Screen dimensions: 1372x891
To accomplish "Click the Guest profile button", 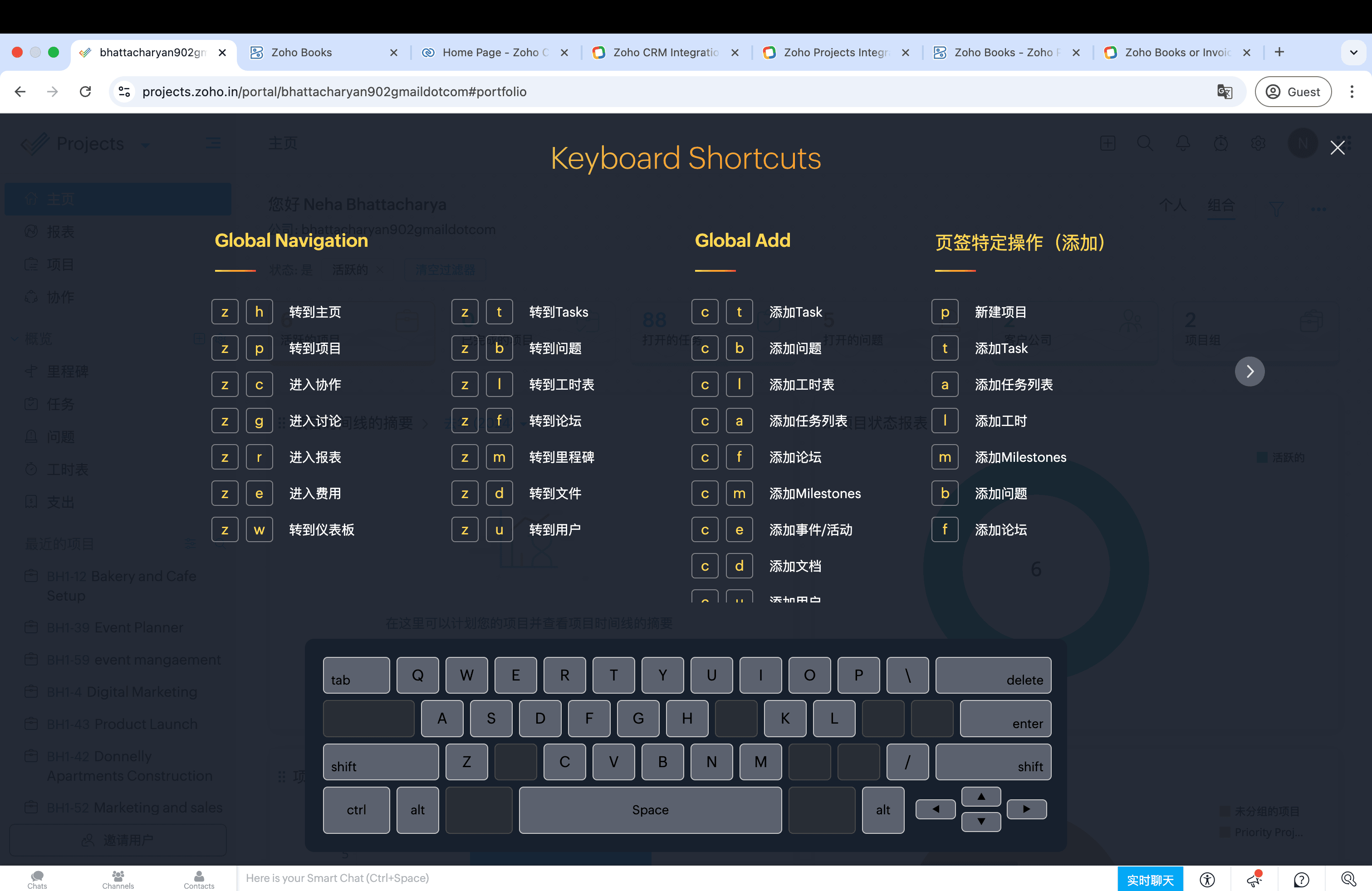I will (x=1293, y=92).
